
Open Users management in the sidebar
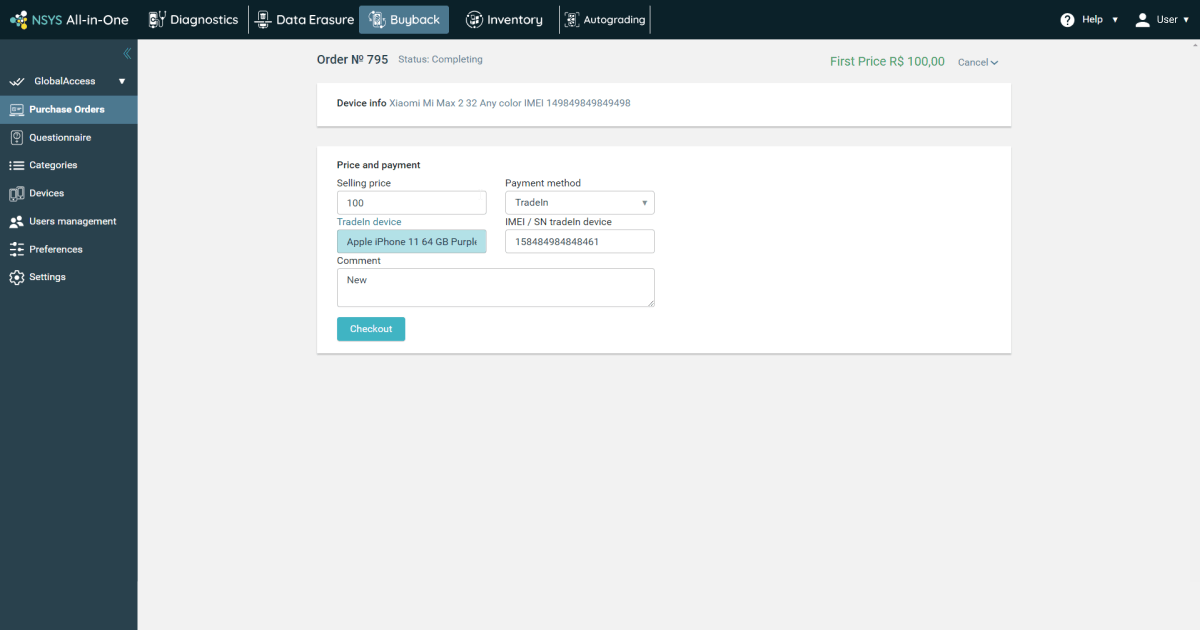tap(69, 222)
